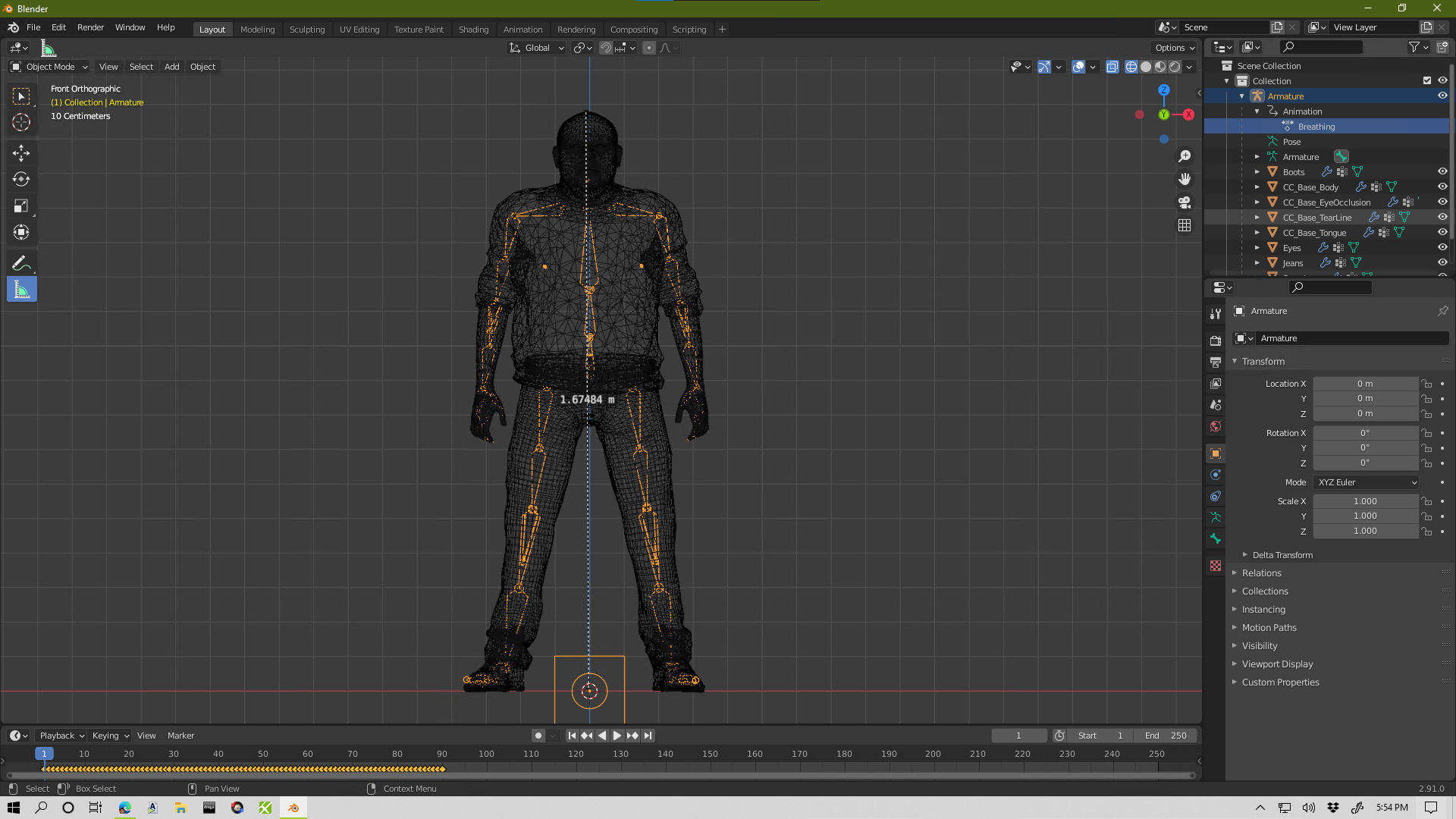This screenshot has height=819, width=1456.
Task: Switch to rendered viewport shading
Action: 1175,67
